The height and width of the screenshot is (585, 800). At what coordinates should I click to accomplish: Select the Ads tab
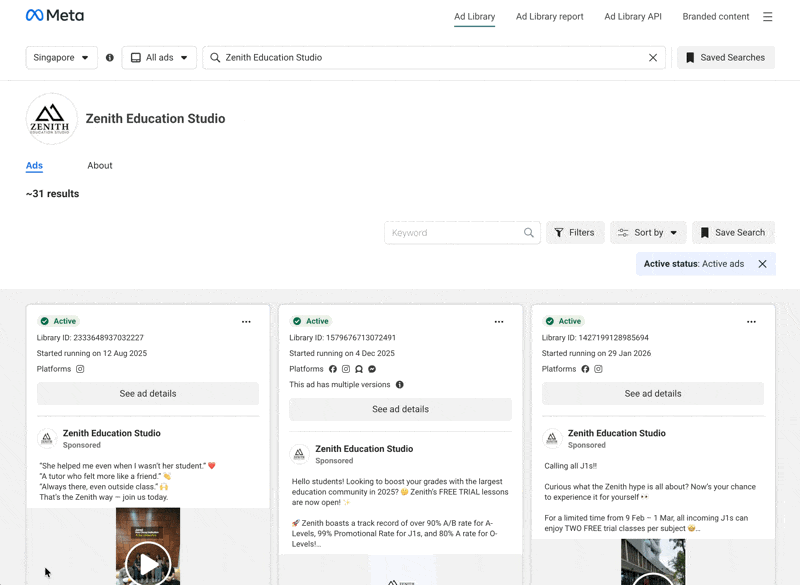[34, 165]
